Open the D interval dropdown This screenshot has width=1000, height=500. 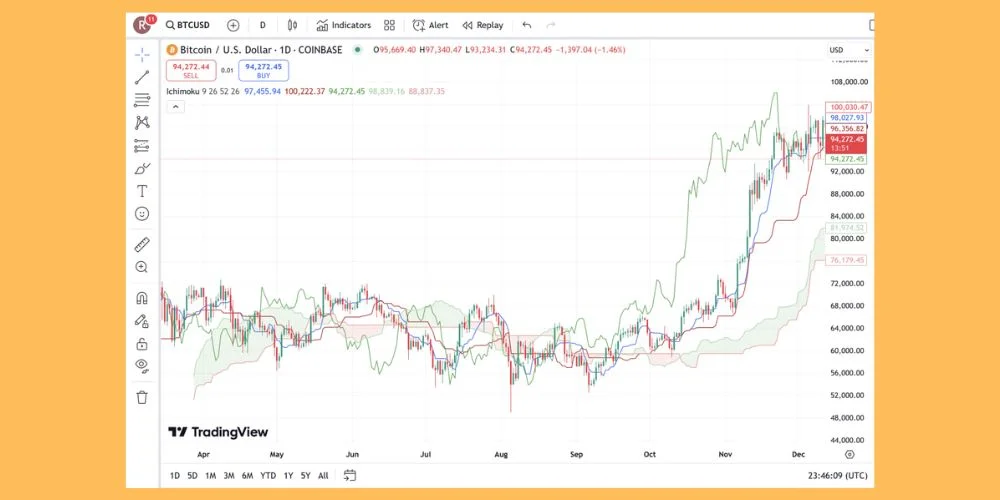point(262,25)
